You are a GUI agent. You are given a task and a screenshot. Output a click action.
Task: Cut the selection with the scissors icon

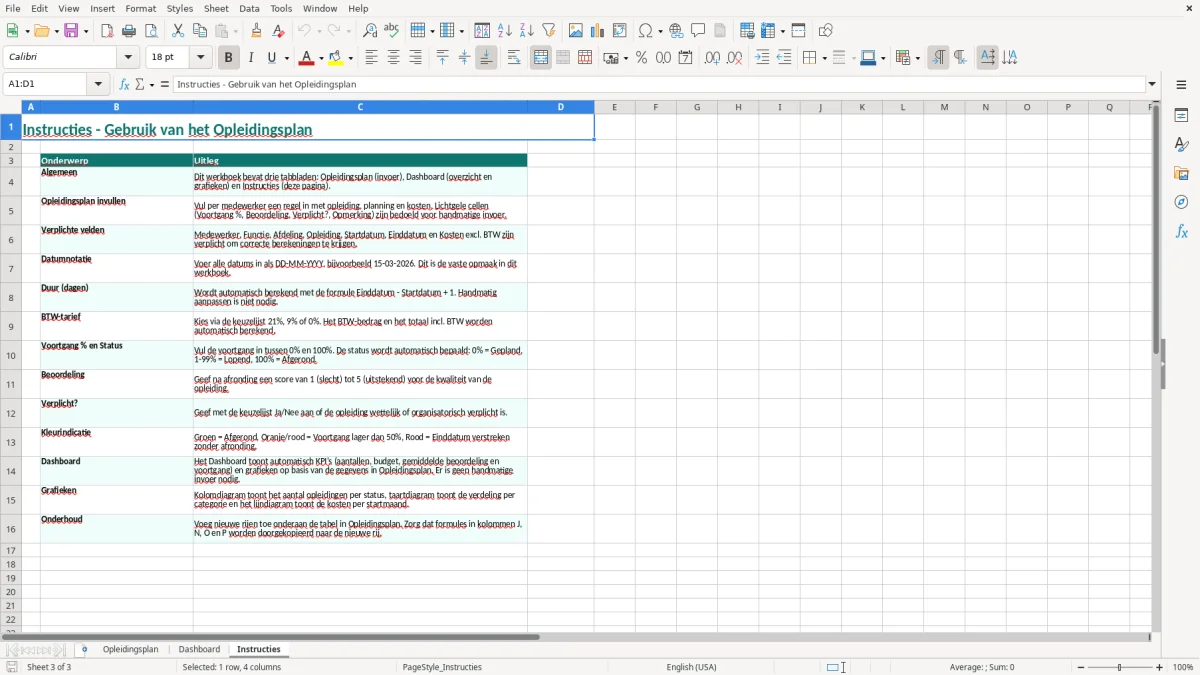[178, 31]
